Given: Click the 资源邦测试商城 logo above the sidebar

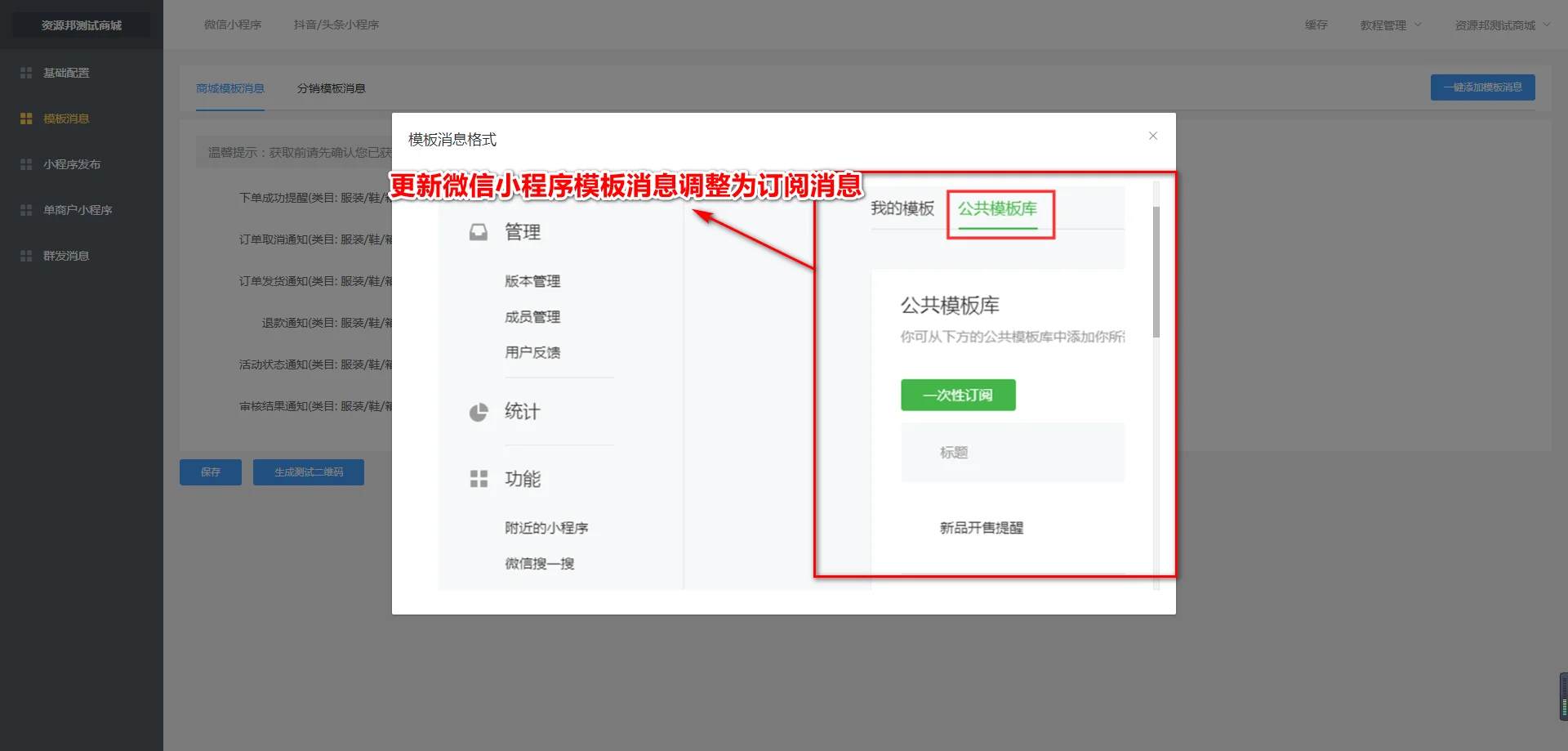Looking at the screenshot, I should click(82, 25).
